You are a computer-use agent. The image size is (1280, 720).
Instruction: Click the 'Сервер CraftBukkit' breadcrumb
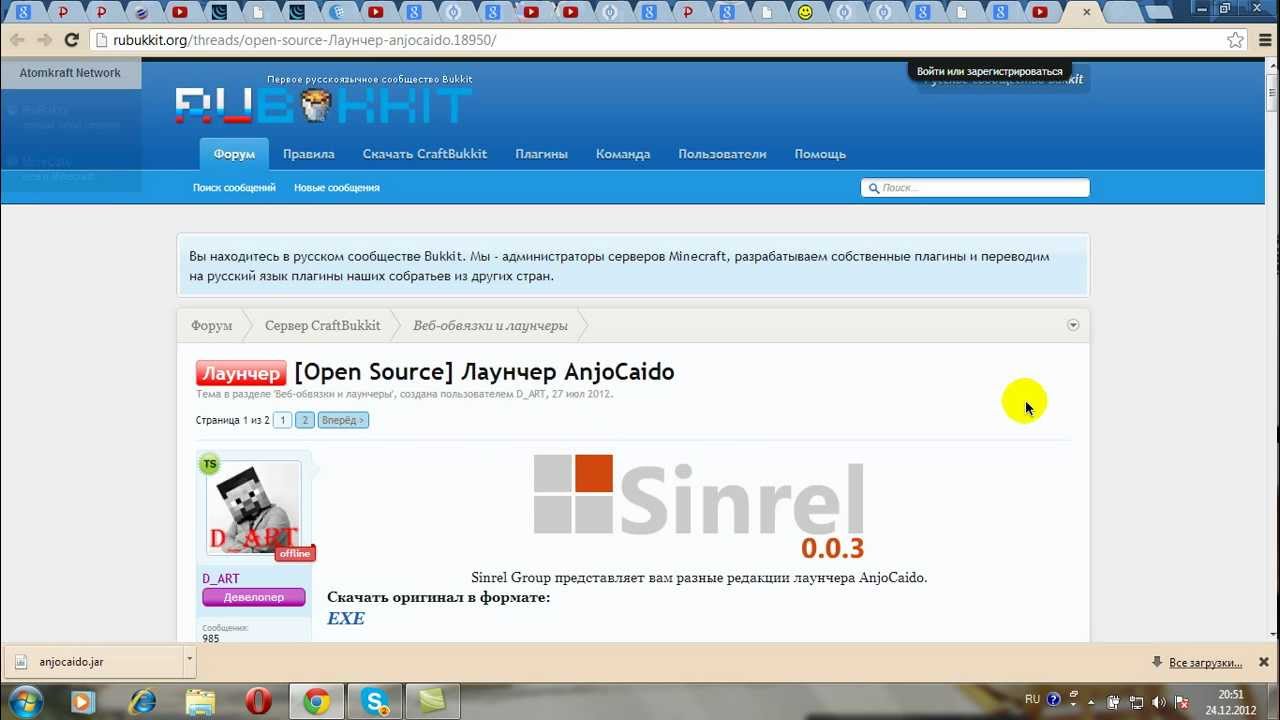click(x=323, y=325)
